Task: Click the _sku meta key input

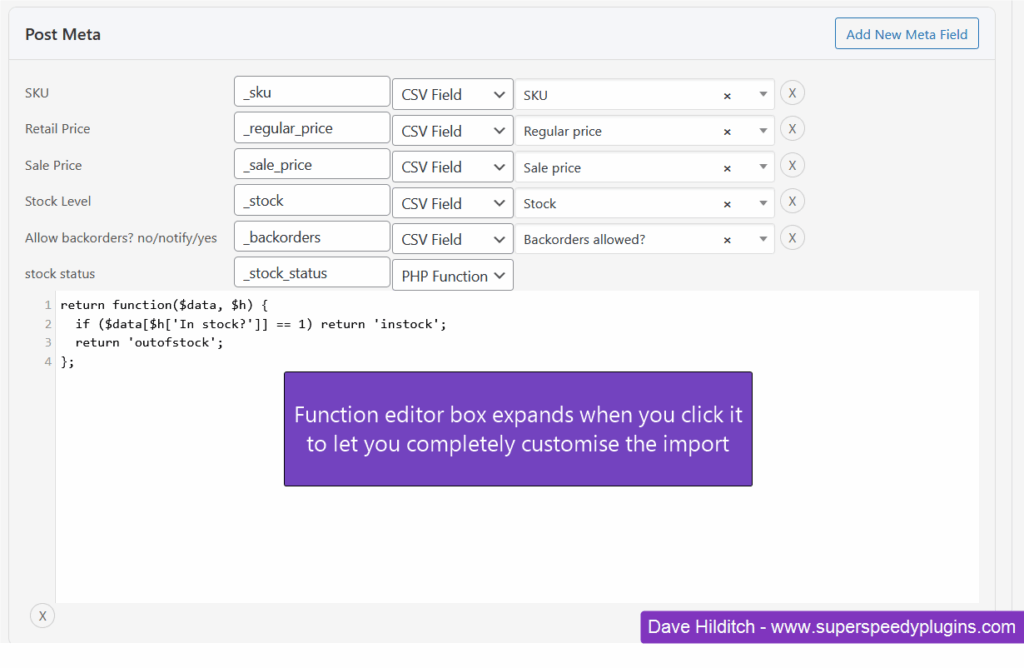Action: 311,92
